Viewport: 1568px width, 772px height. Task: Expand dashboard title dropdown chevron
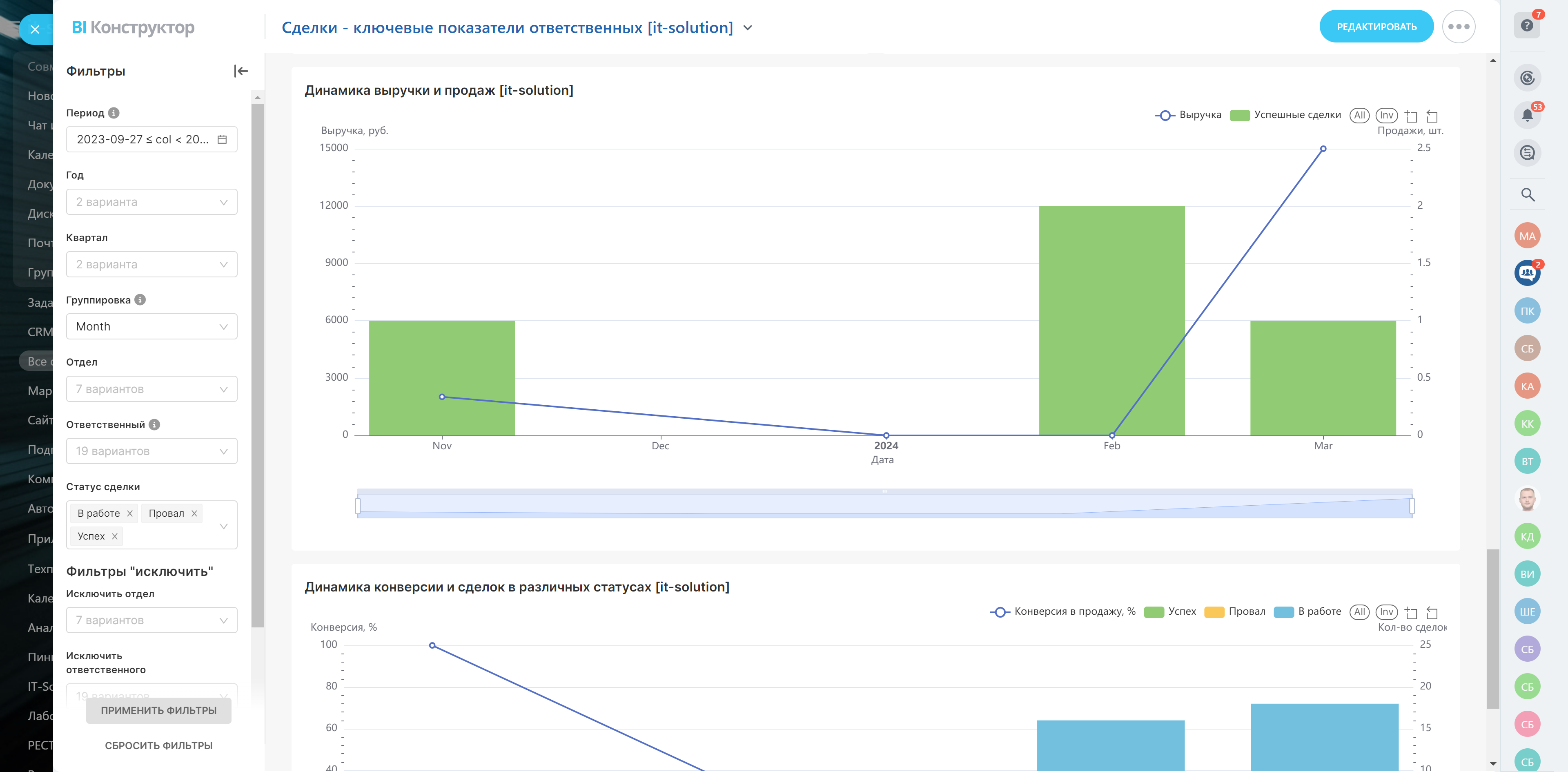coord(748,28)
